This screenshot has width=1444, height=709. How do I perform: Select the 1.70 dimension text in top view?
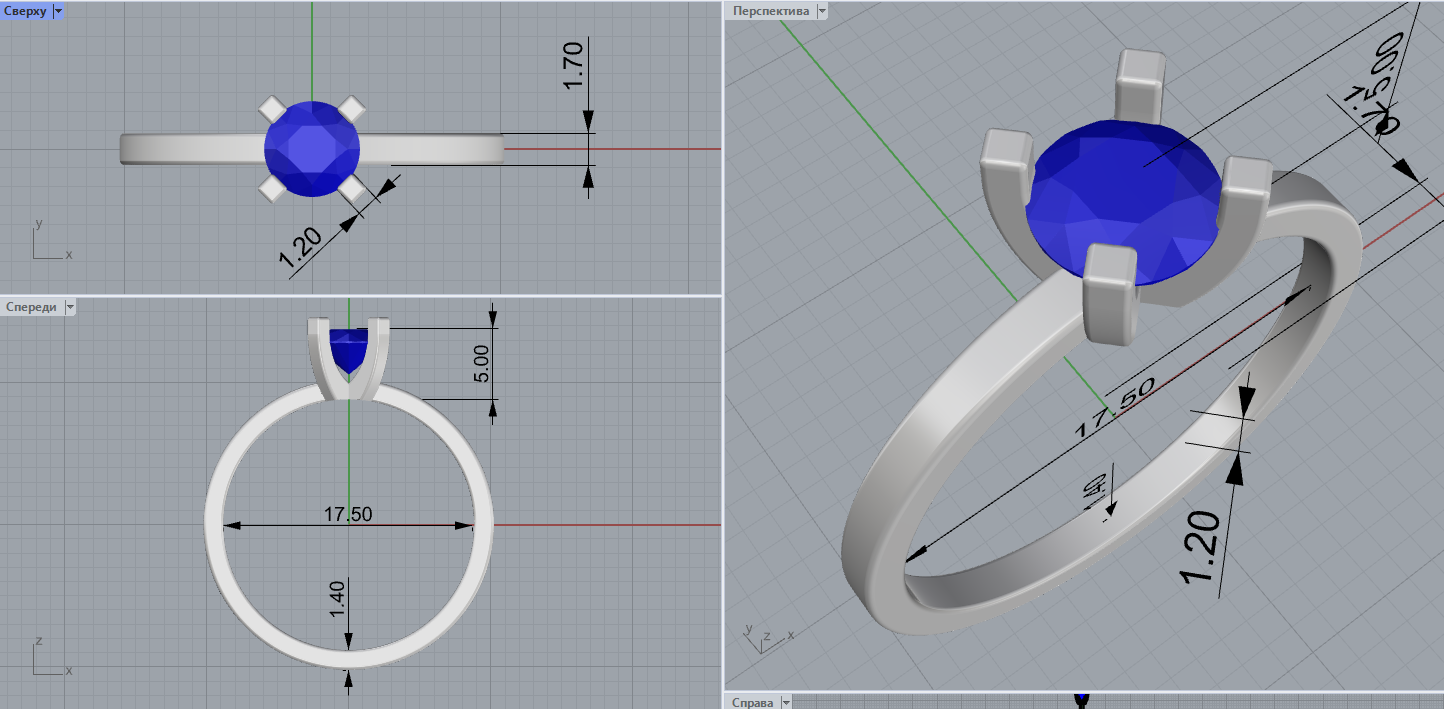573,67
